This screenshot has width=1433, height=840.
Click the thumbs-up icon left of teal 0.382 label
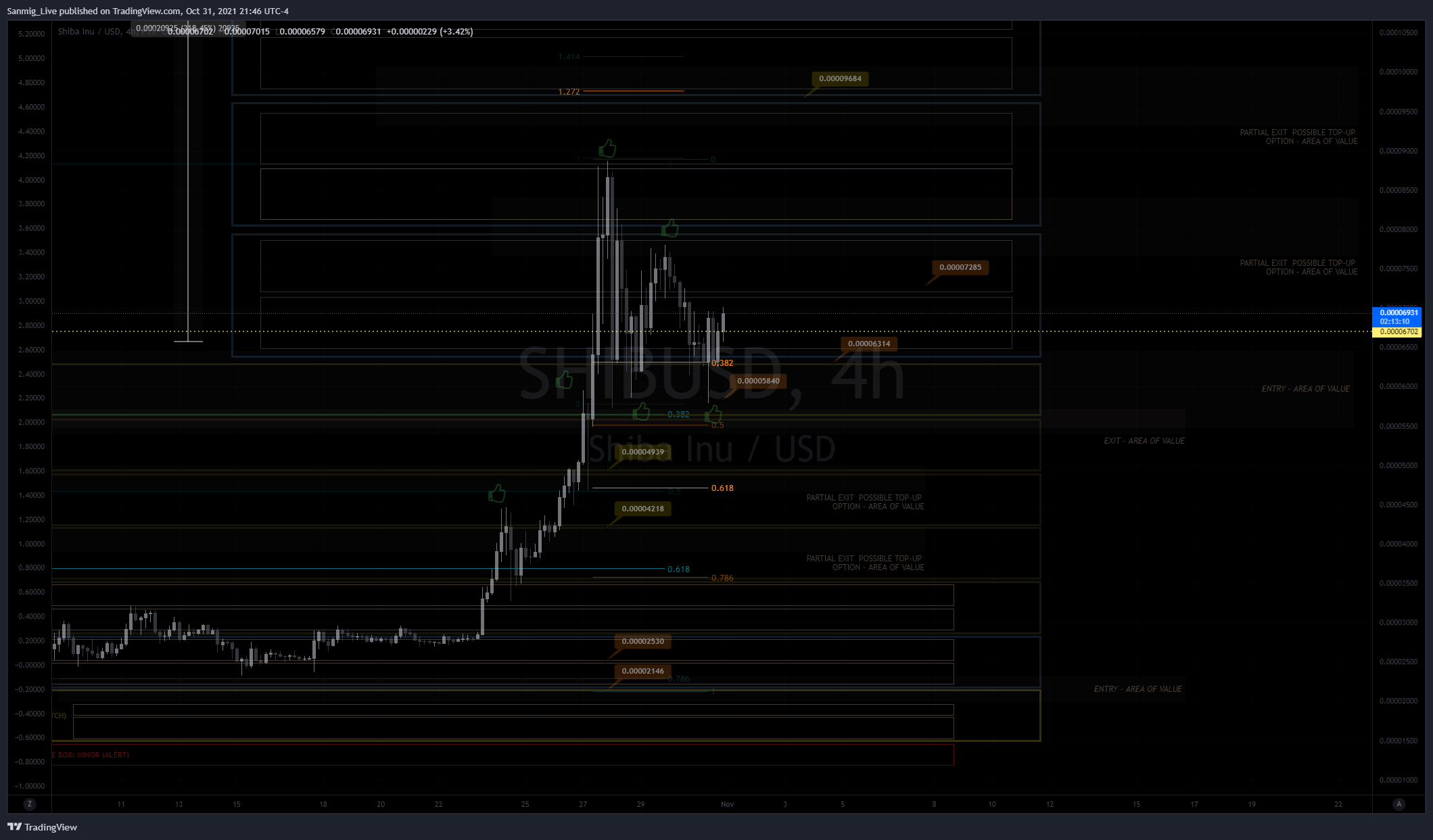(x=641, y=411)
